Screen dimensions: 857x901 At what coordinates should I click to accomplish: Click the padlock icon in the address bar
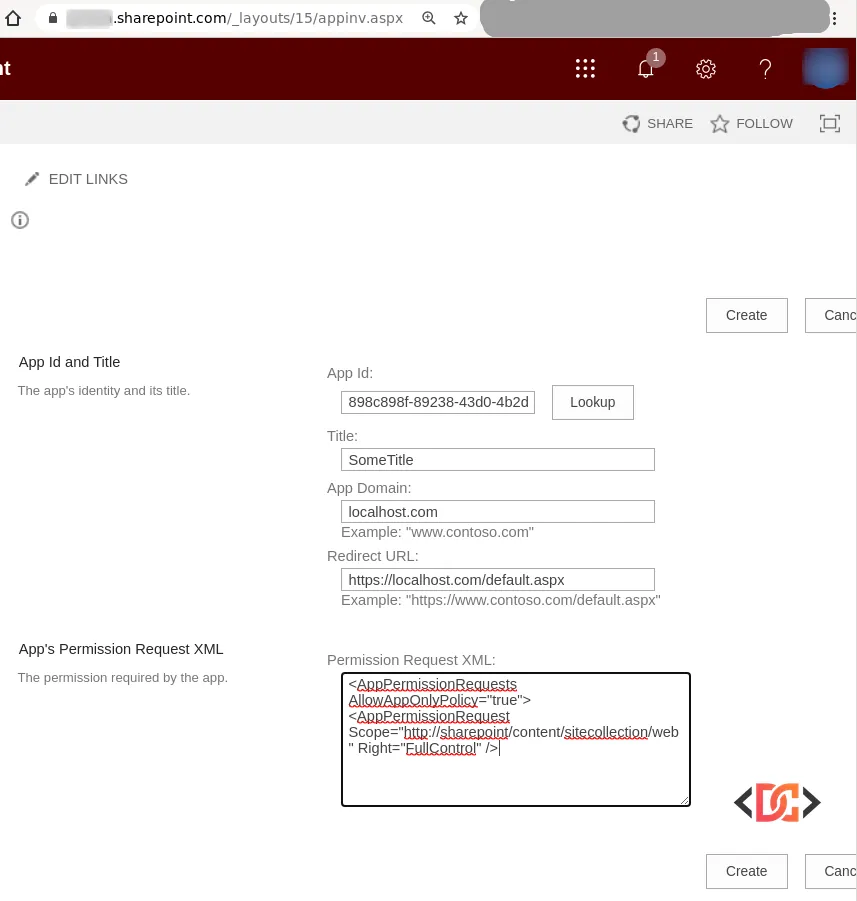pos(53,17)
